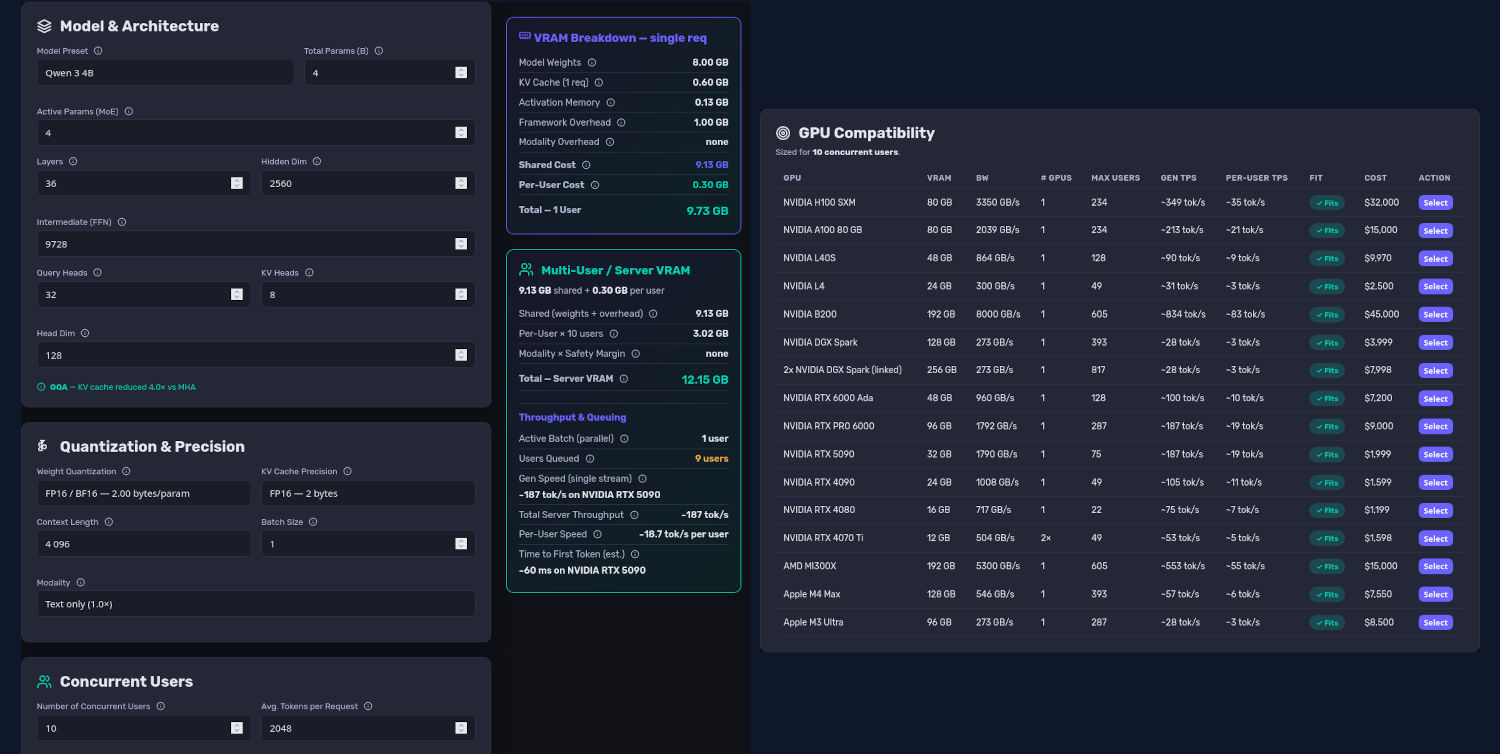Screen dimensions: 1500x754
Task: Click the 9.73 GB Total — 1 User value
Action: [707, 211]
